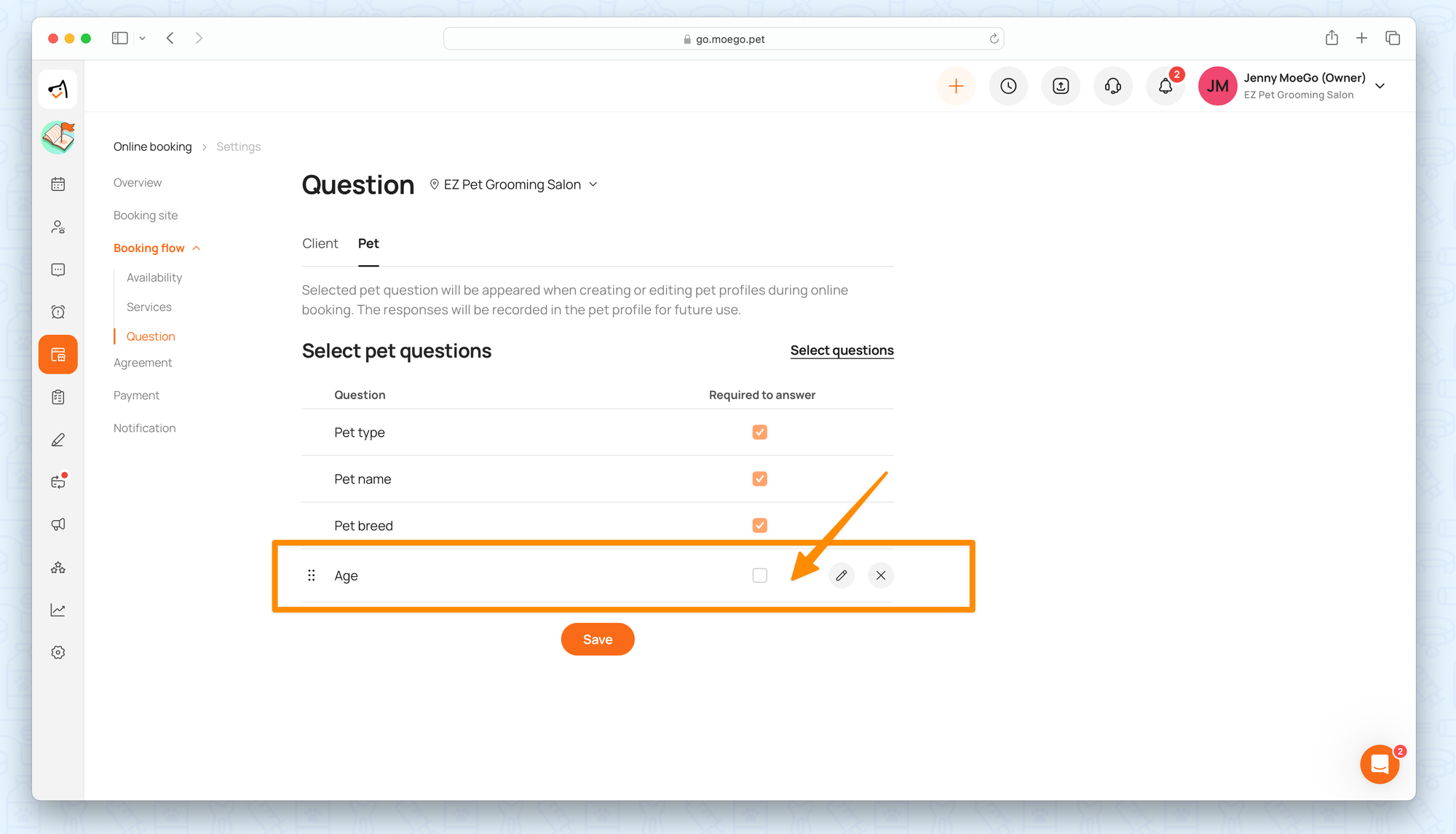Open Agreement in settings menu
Viewport: 1456px width, 834px height.
click(143, 363)
